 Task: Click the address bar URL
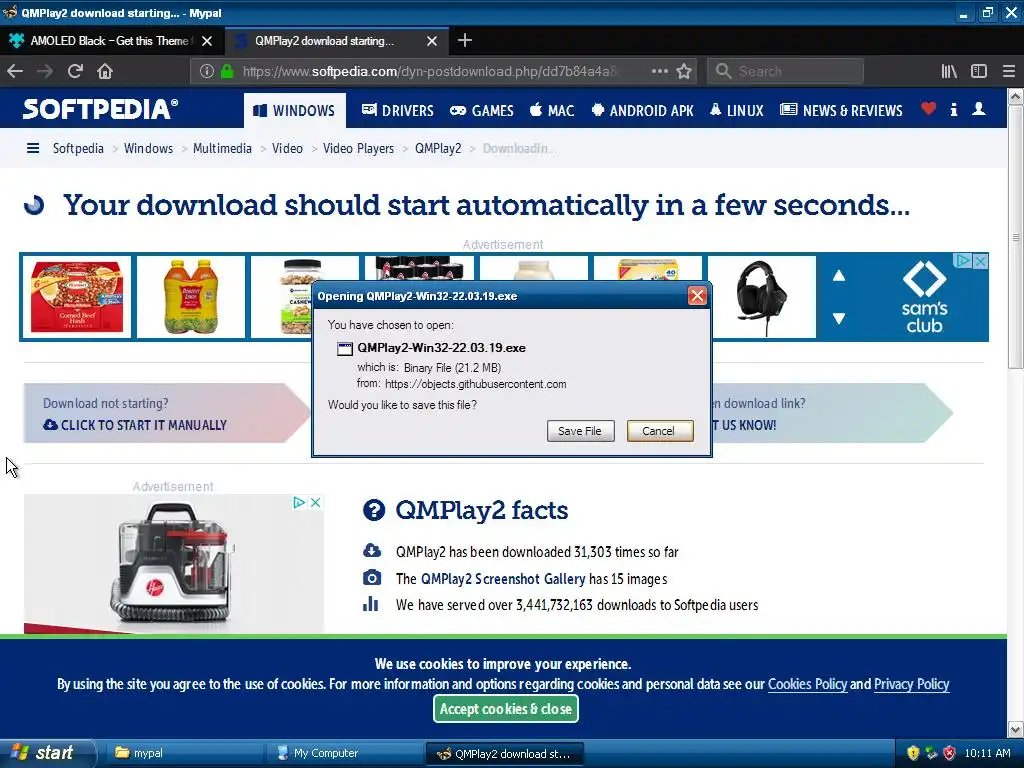point(429,71)
